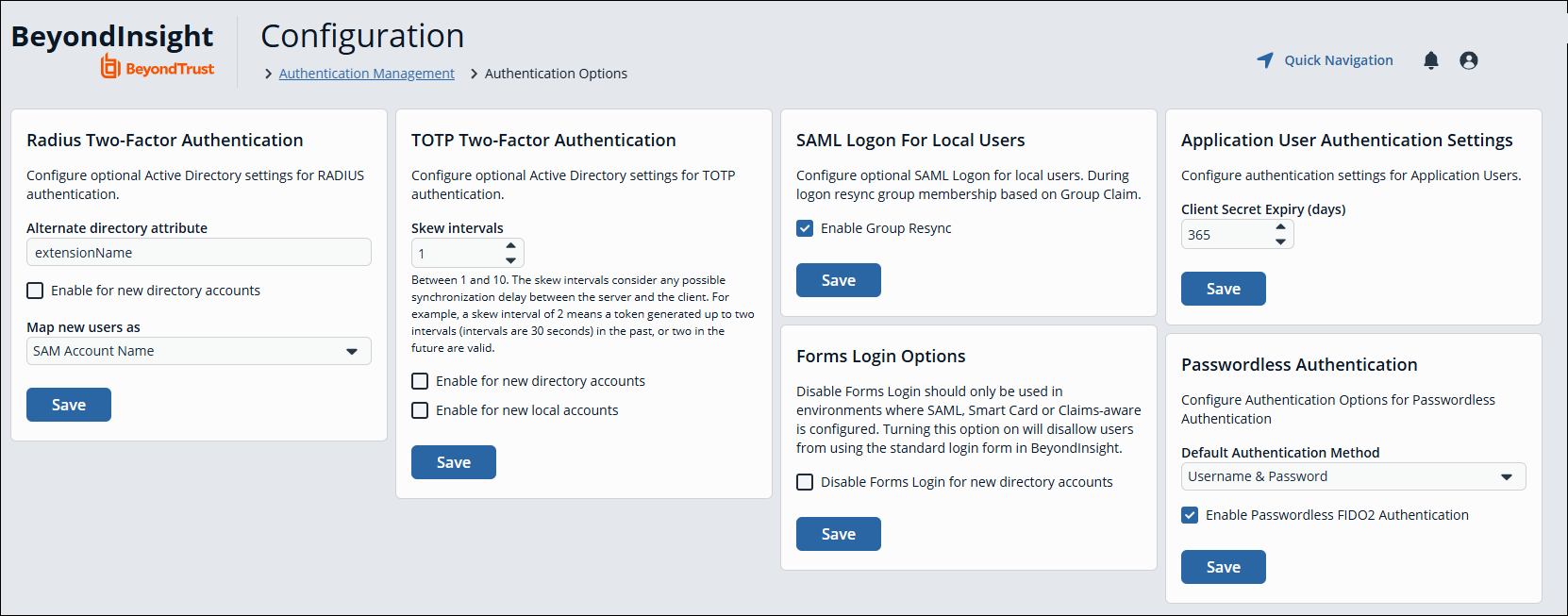Increase Skew intervals with up arrow
Viewport: 1568px width, 616px height.
click(510, 245)
